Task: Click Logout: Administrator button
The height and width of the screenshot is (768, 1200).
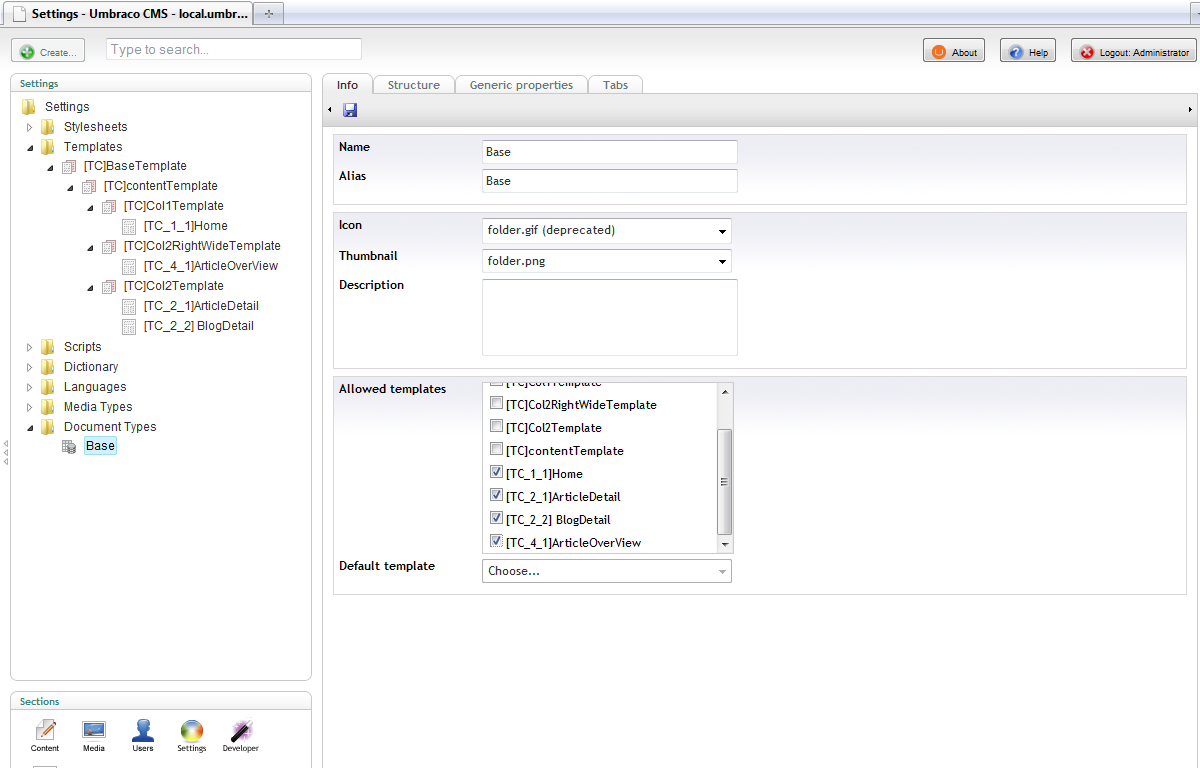Action: coord(1134,52)
